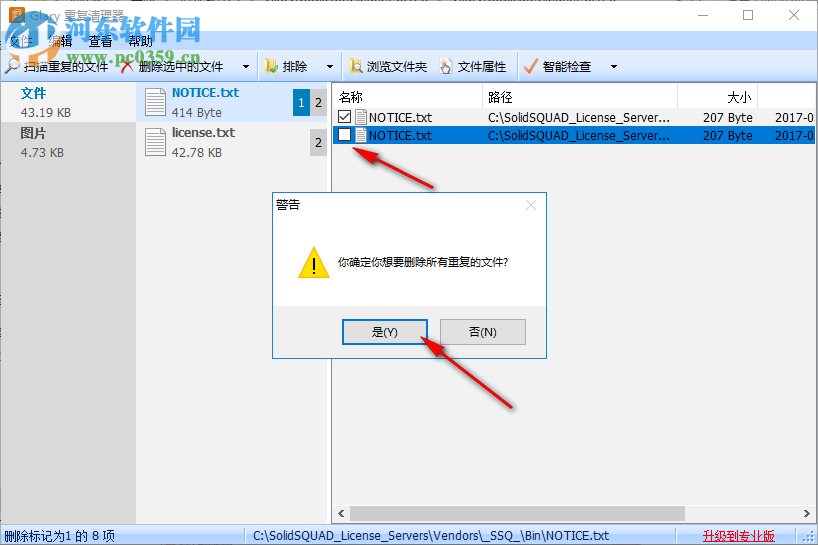Screen dimensions: 818x545
Task: Expand the exclude dropdown arrow
Action: (330, 67)
